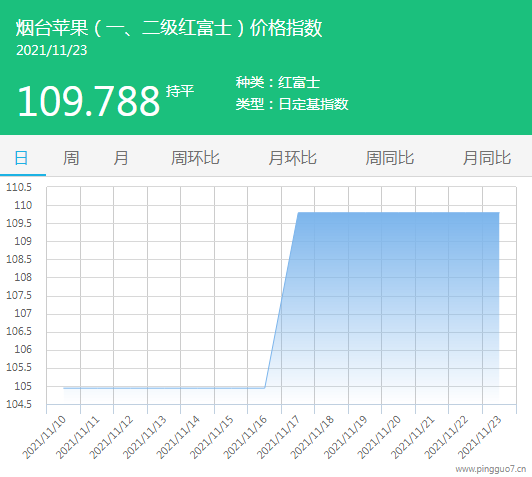The image size is (532, 477).
Task: Select the 日 daily tab
Action: point(21,158)
